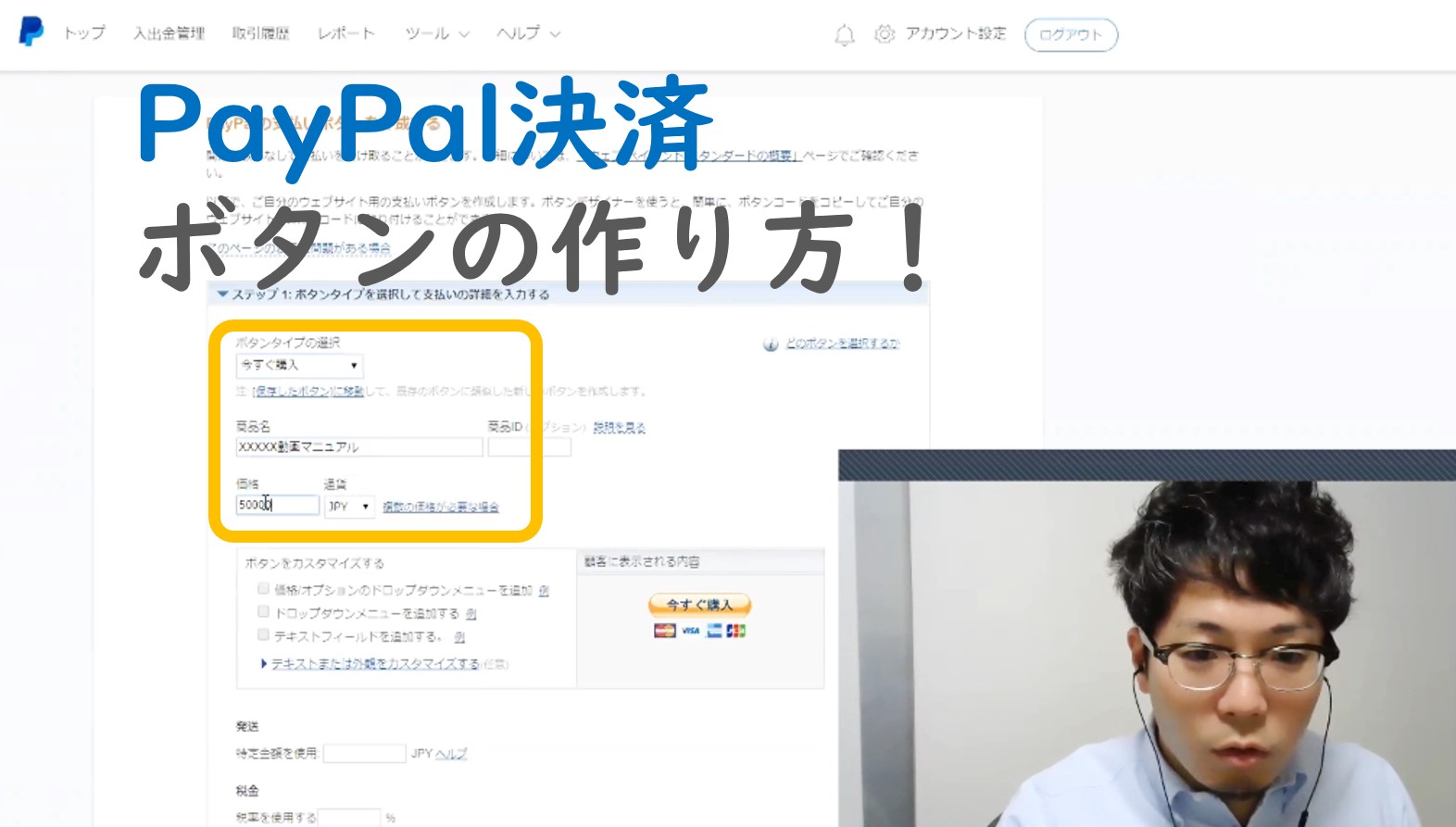Click the 保存したボタンに移動 link

click(x=309, y=391)
